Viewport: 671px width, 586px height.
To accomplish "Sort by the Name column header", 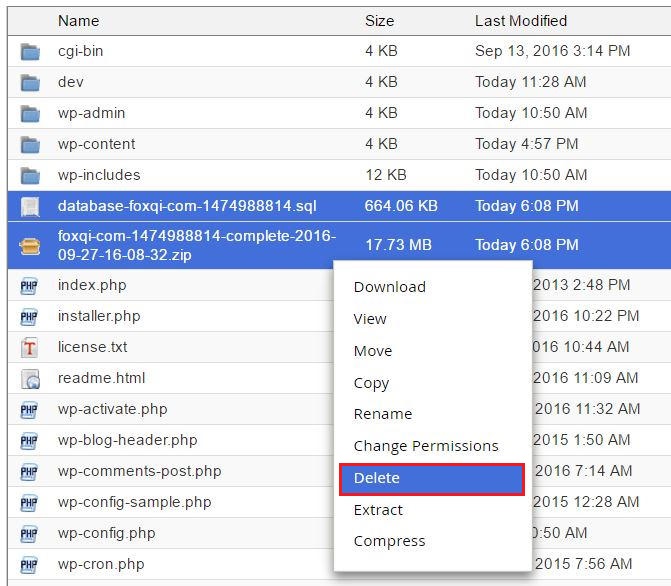I will [x=78, y=21].
